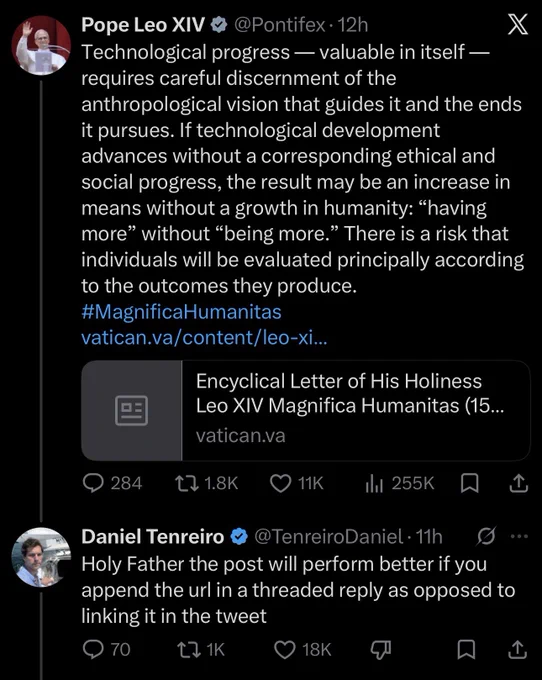Downvote Daniel Tenreiro's reply
542x680 pixels.
[381, 650]
